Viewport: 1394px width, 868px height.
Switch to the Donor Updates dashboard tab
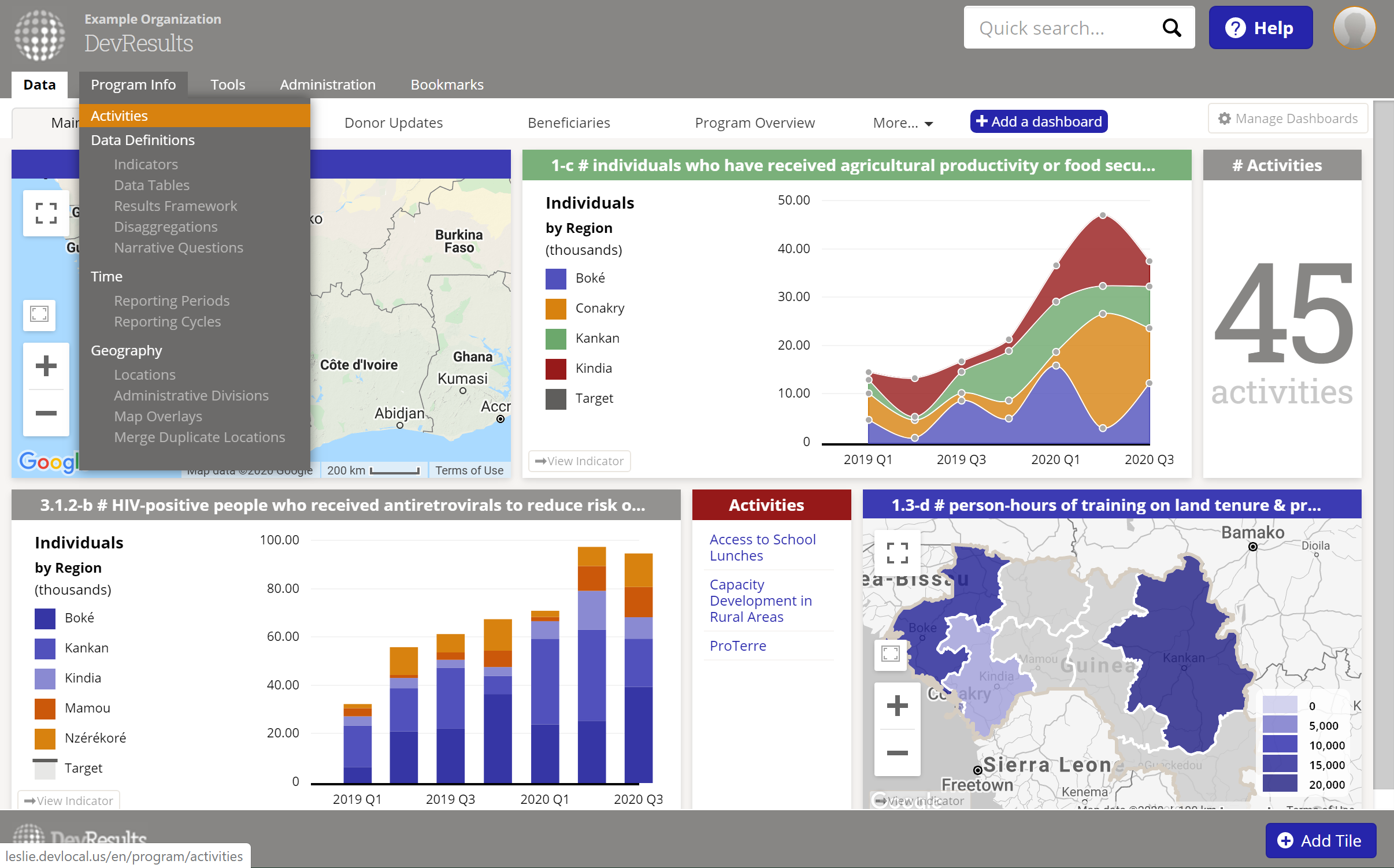[x=394, y=123]
